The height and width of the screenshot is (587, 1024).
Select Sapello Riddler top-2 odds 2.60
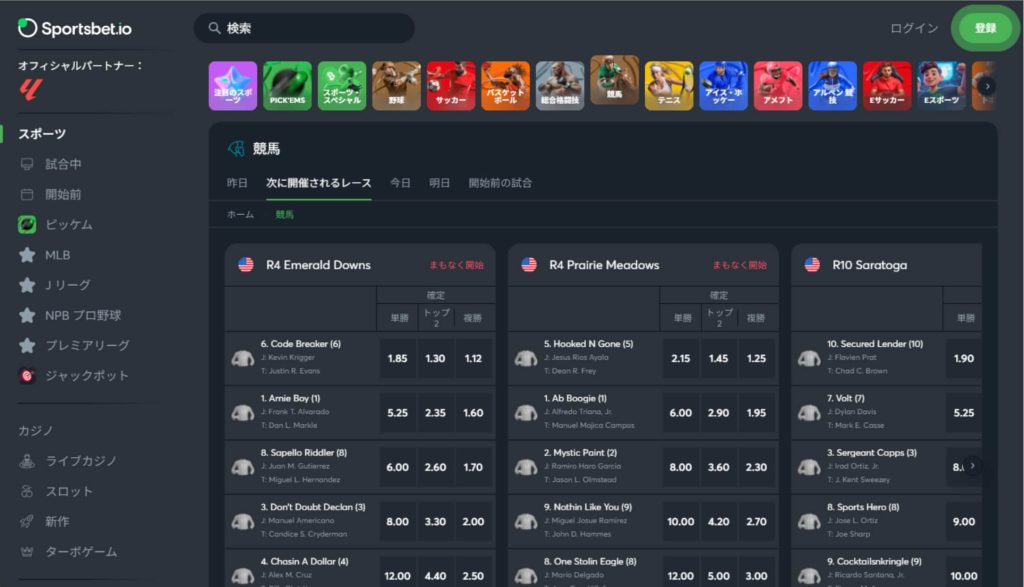(435, 467)
